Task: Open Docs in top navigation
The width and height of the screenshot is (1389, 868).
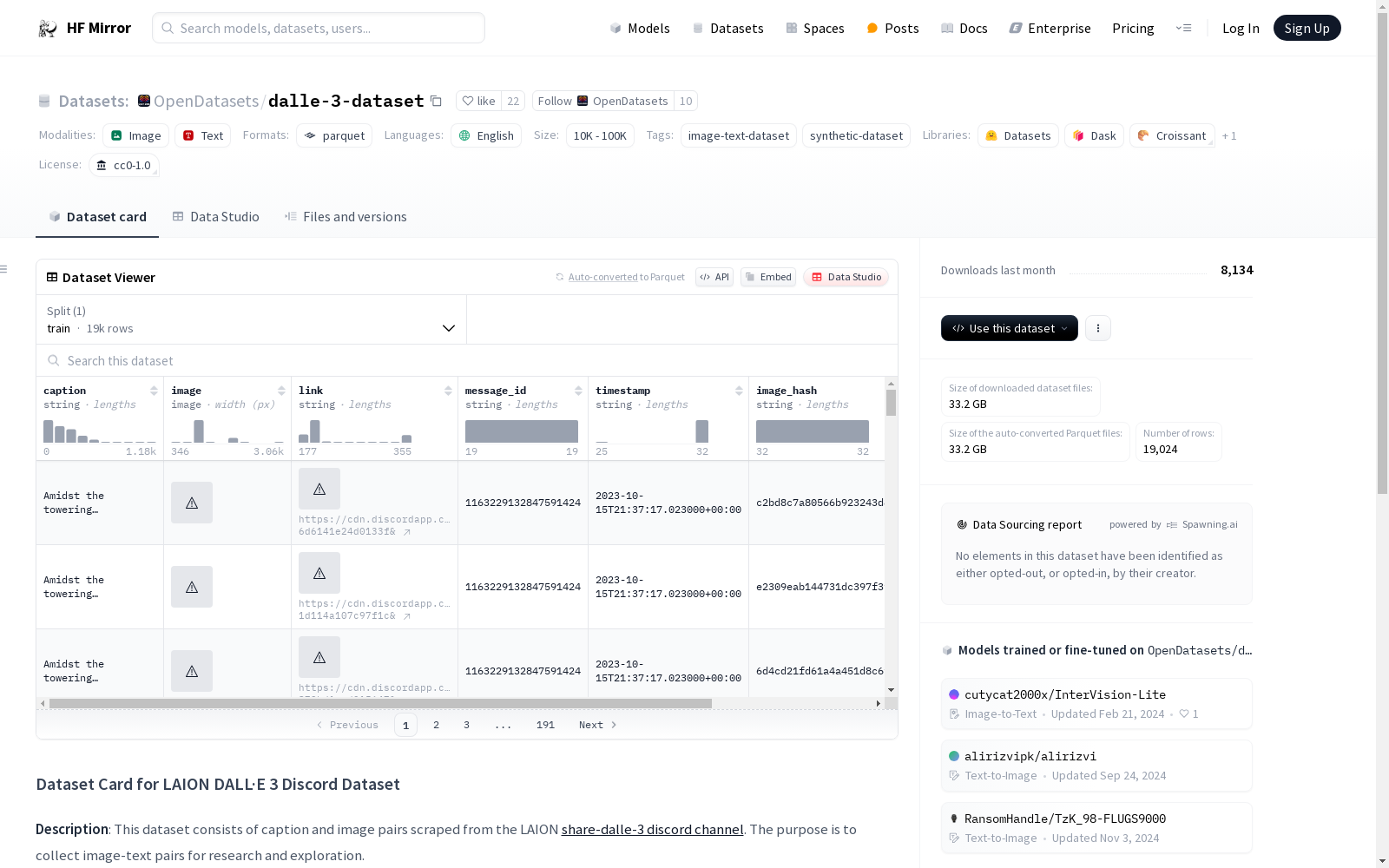Action: (964, 29)
